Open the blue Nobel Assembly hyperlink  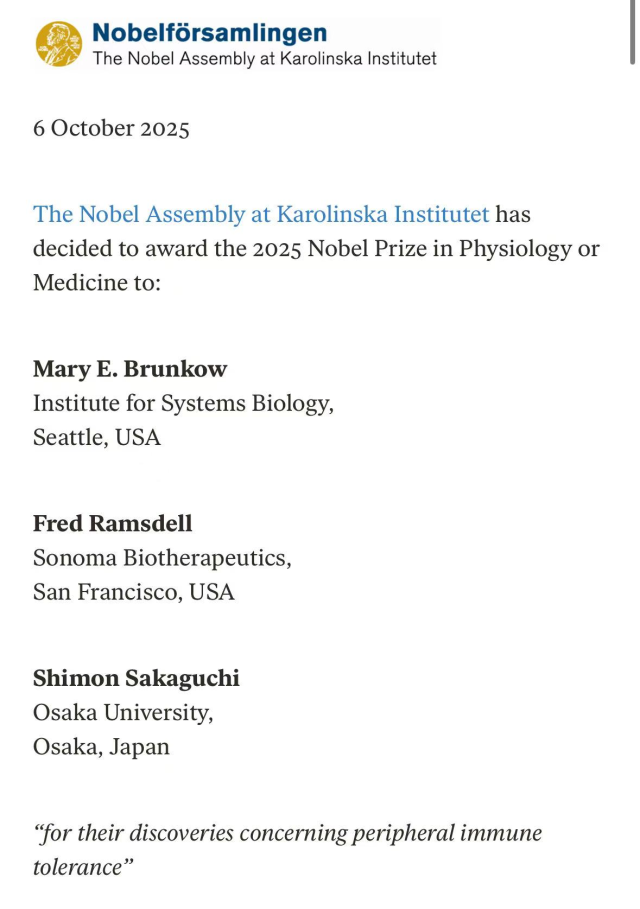pos(261,214)
